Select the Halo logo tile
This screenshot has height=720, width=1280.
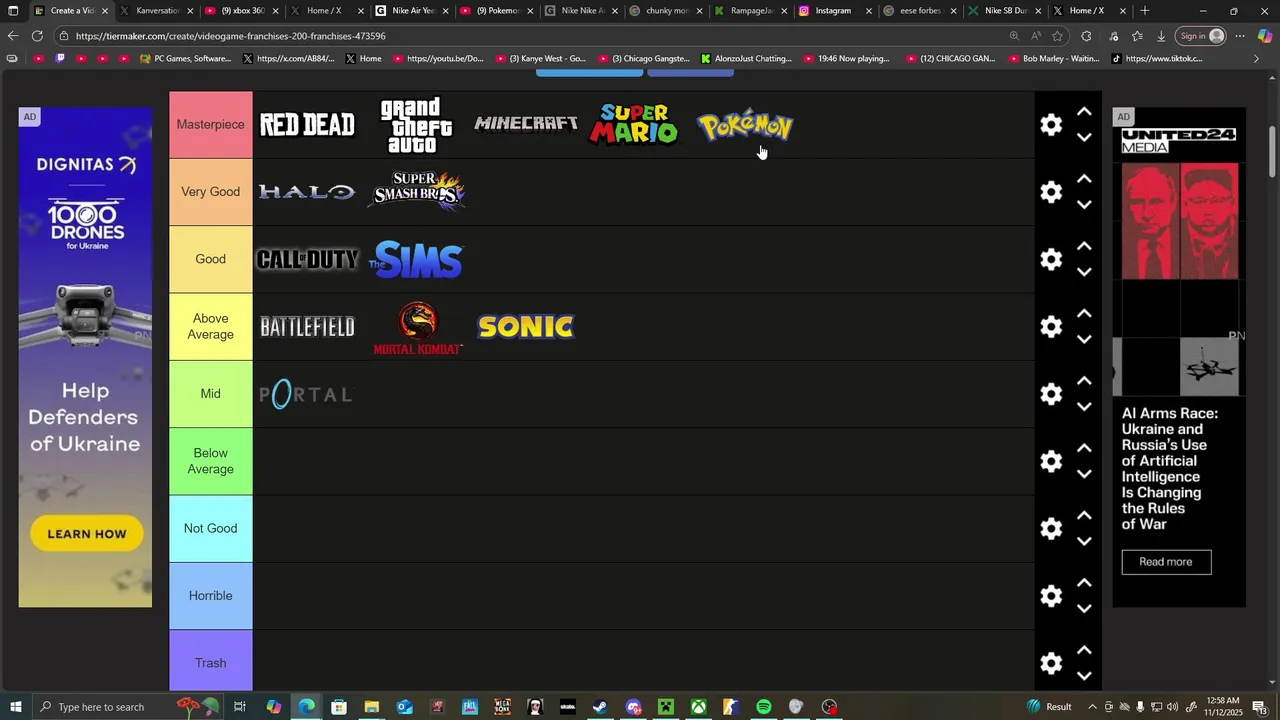(307, 192)
